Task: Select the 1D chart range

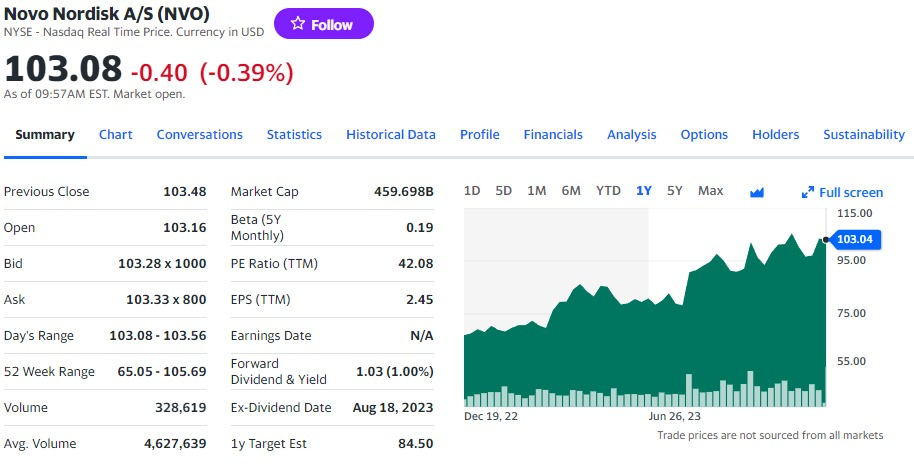Action: click(472, 191)
